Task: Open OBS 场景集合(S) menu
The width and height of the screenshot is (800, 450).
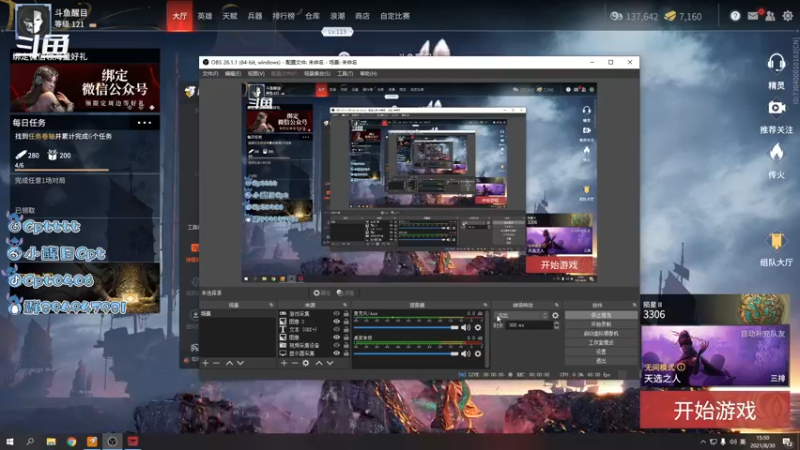Action: pos(317,74)
